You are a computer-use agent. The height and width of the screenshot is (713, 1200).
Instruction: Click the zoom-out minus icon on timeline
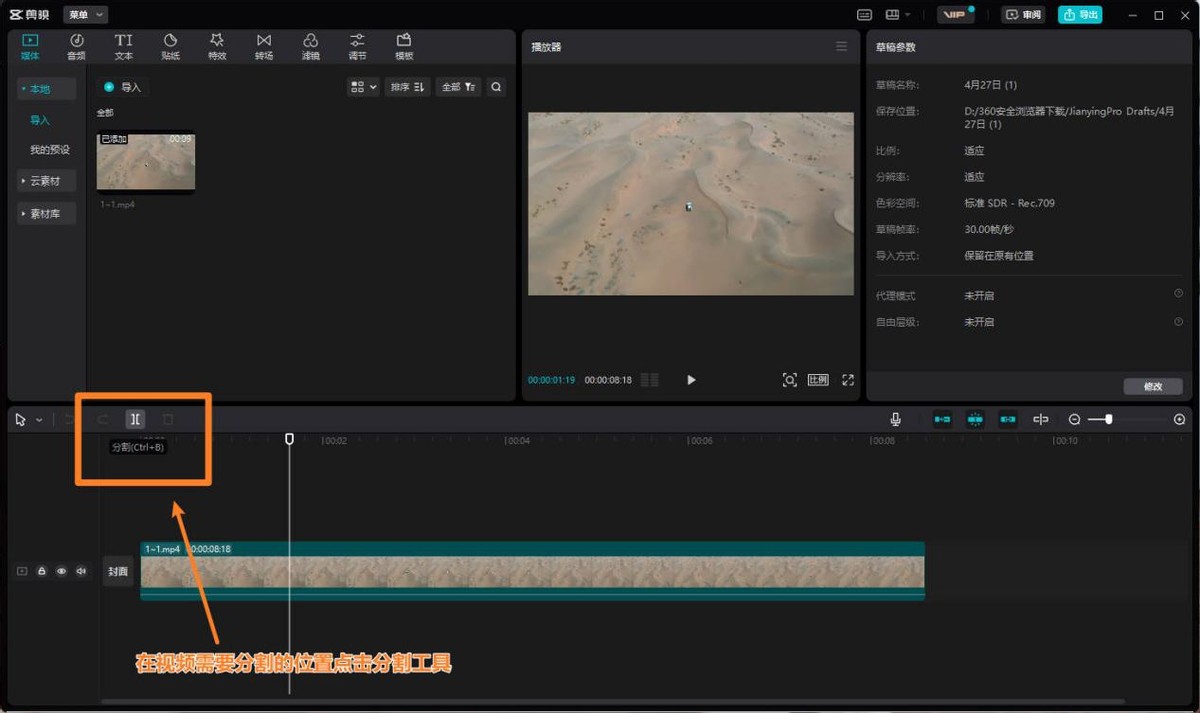pos(1074,420)
